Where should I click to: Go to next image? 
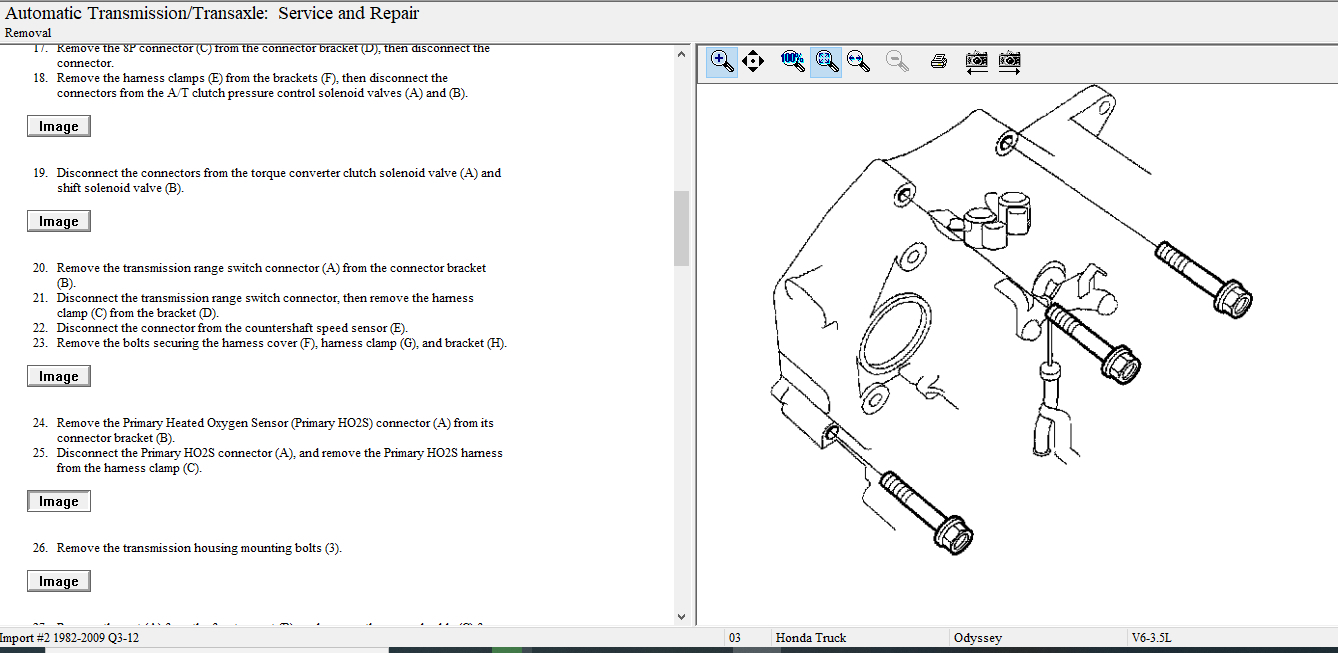pos(1010,61)
